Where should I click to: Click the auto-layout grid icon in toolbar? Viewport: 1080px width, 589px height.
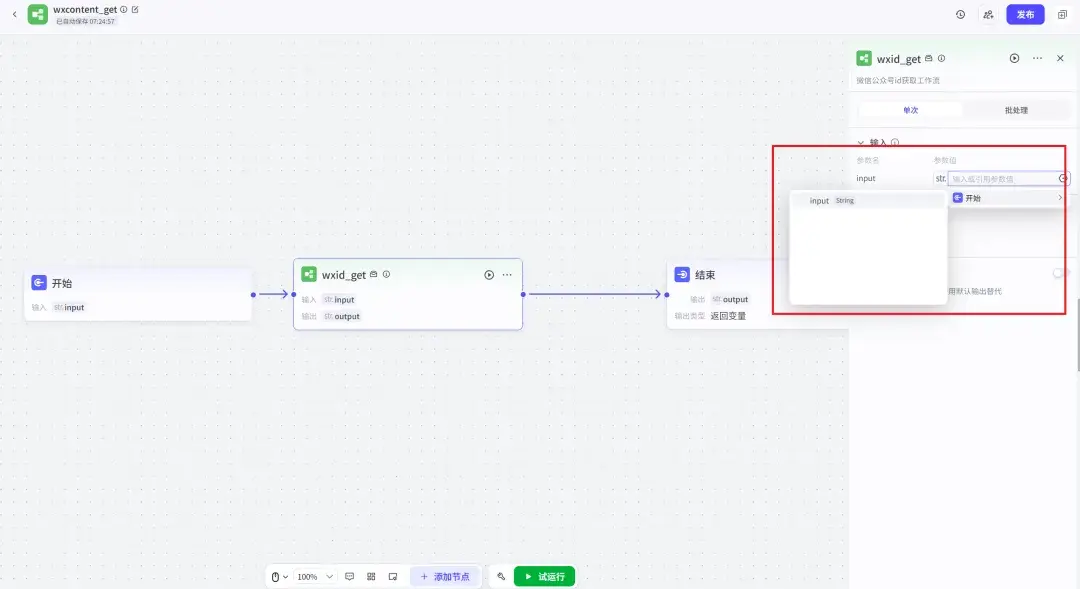tap(371, 577)
